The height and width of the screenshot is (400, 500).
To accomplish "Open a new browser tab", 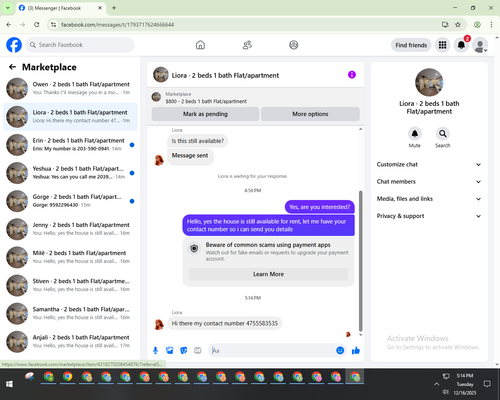I will (x=114, y=8).
